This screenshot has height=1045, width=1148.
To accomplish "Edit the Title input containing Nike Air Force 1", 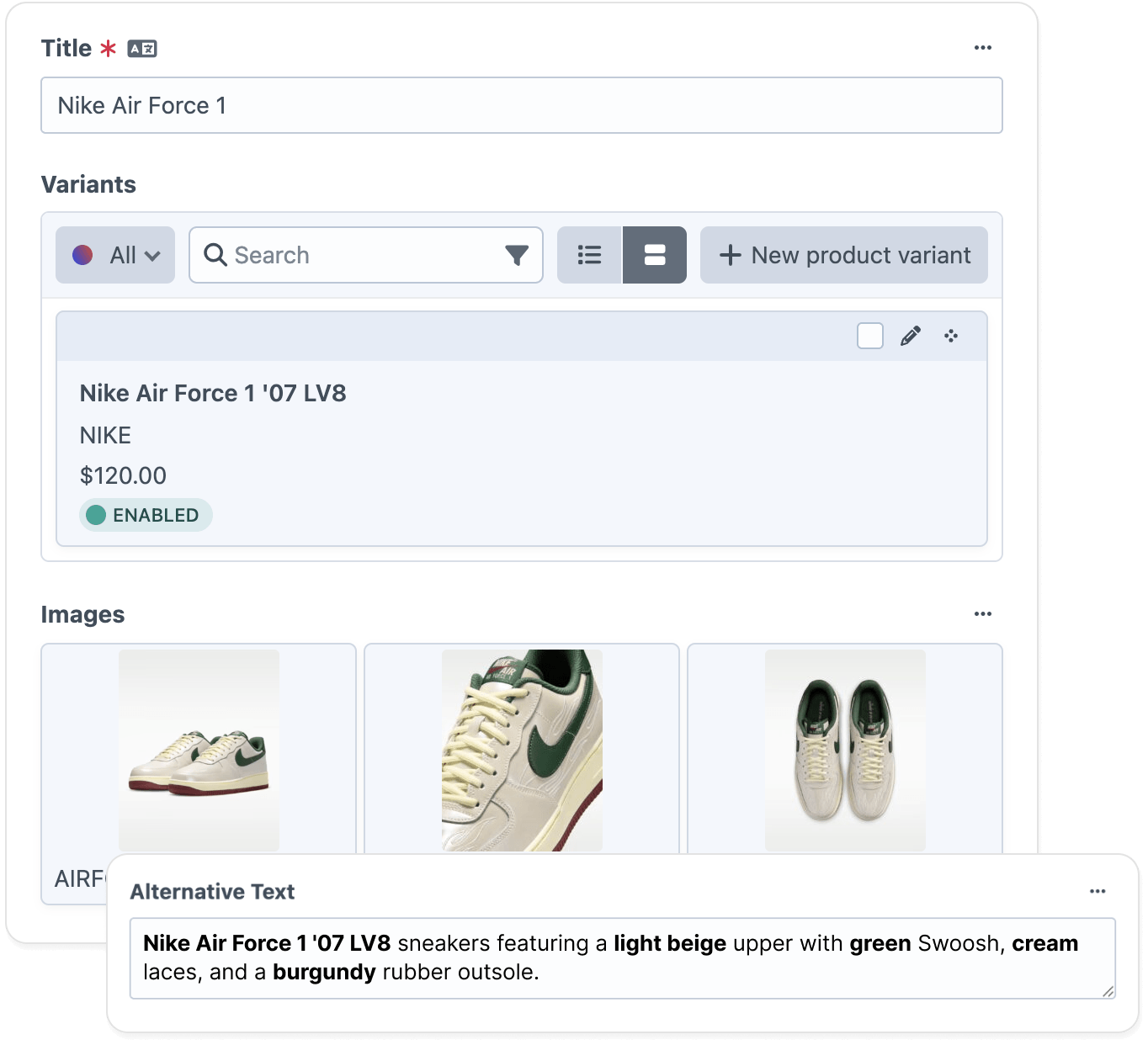I will click(522, 105).
